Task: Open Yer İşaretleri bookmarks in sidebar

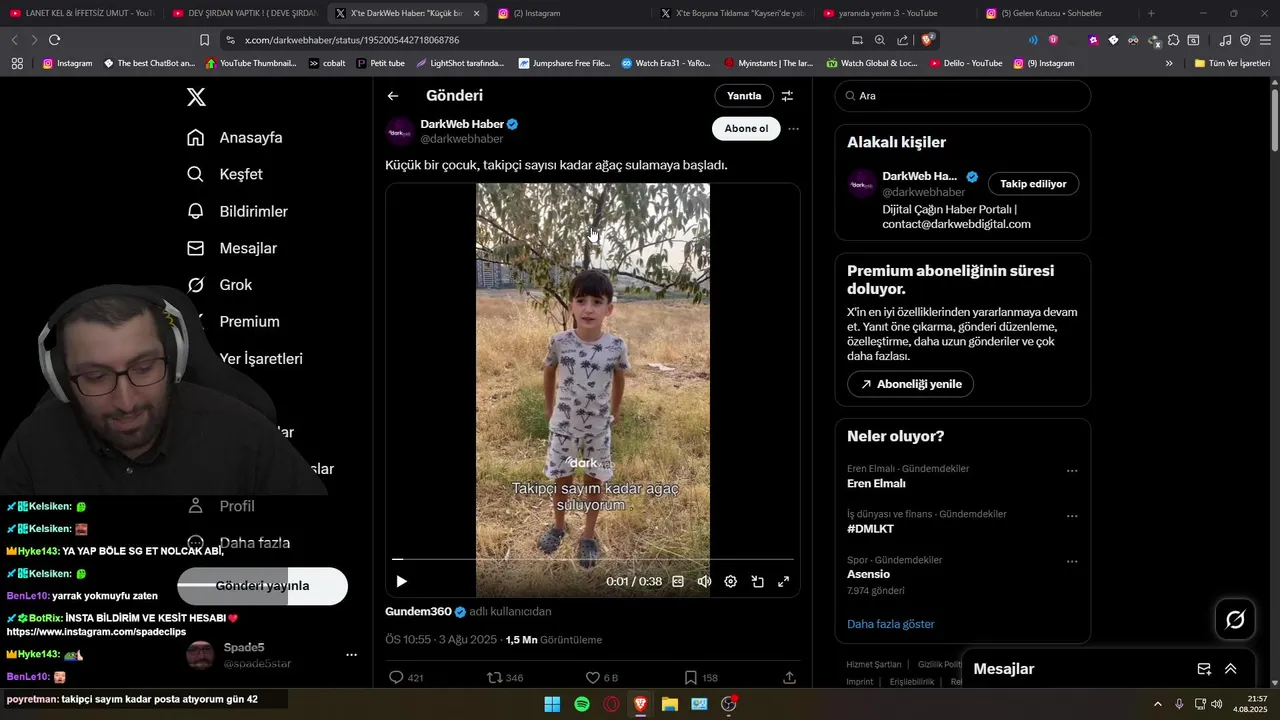Action: (x=261, y=359)
